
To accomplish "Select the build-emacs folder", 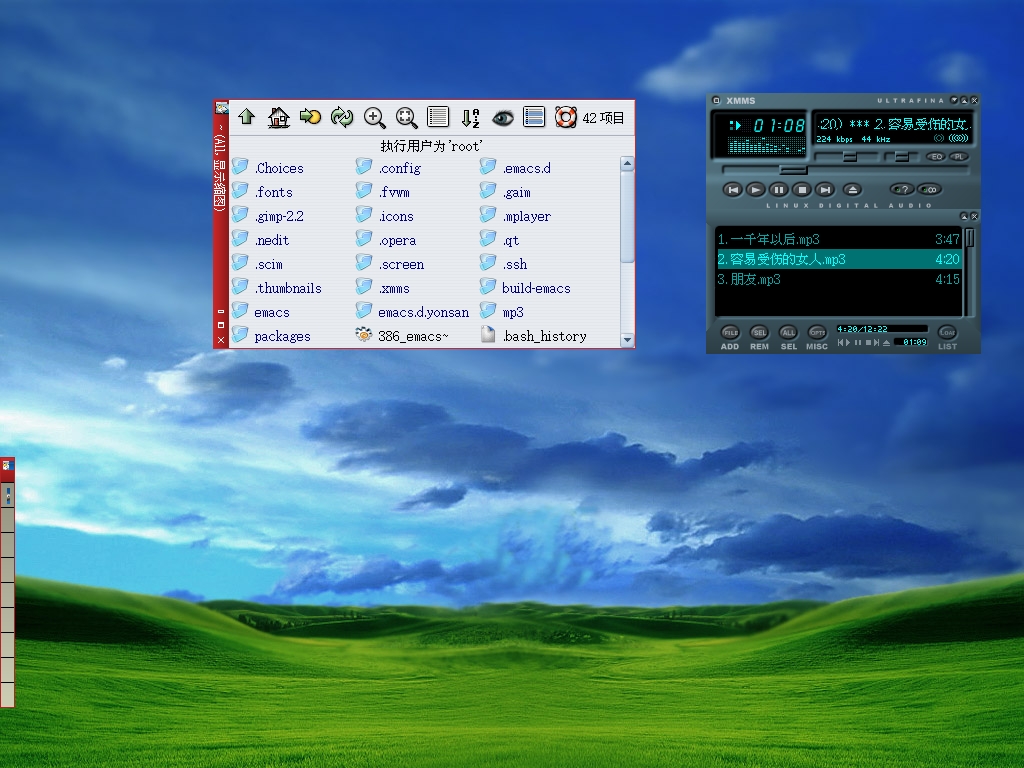I will (x=526, y=288).
